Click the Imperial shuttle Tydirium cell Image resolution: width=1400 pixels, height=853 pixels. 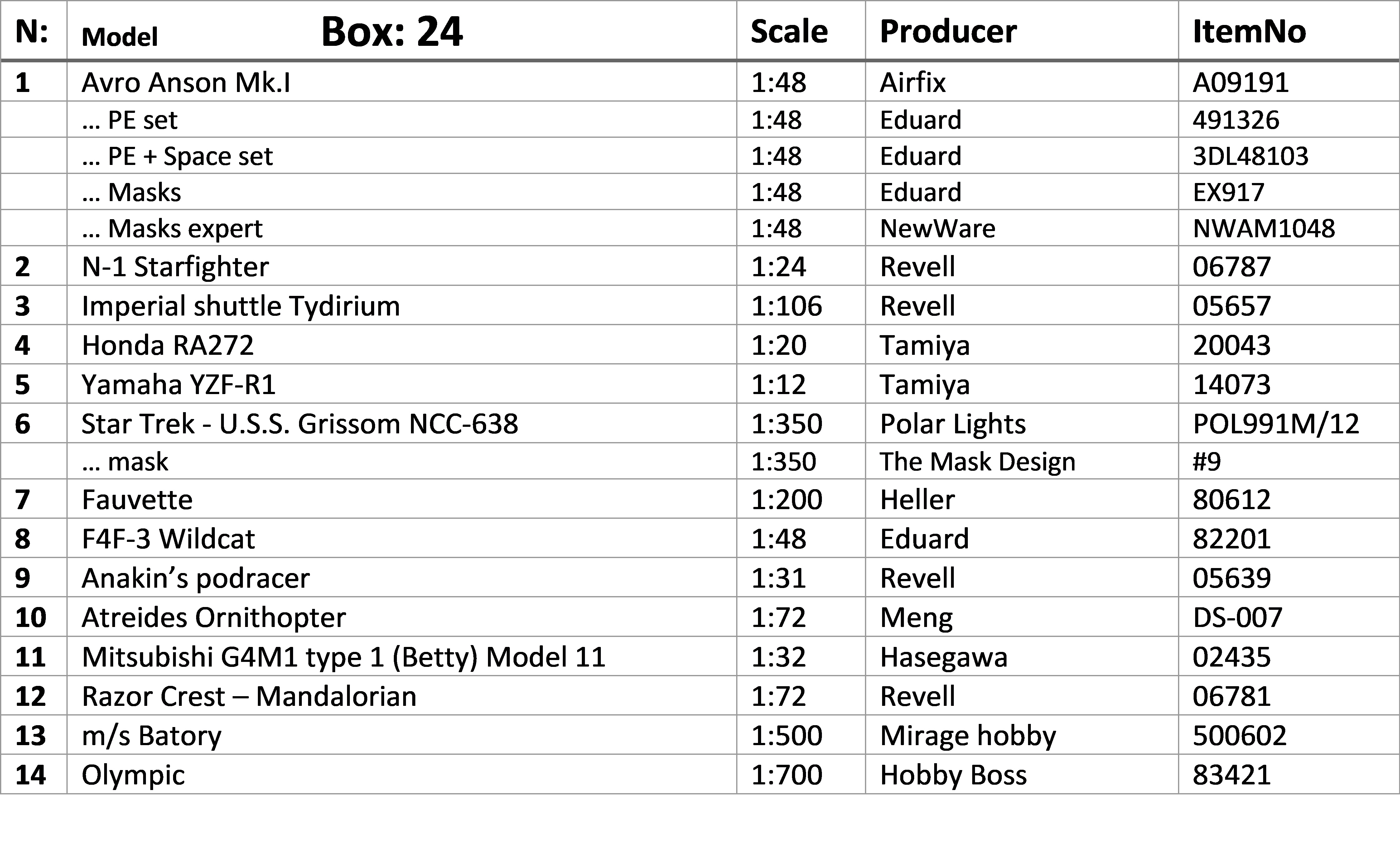[402, 305]
